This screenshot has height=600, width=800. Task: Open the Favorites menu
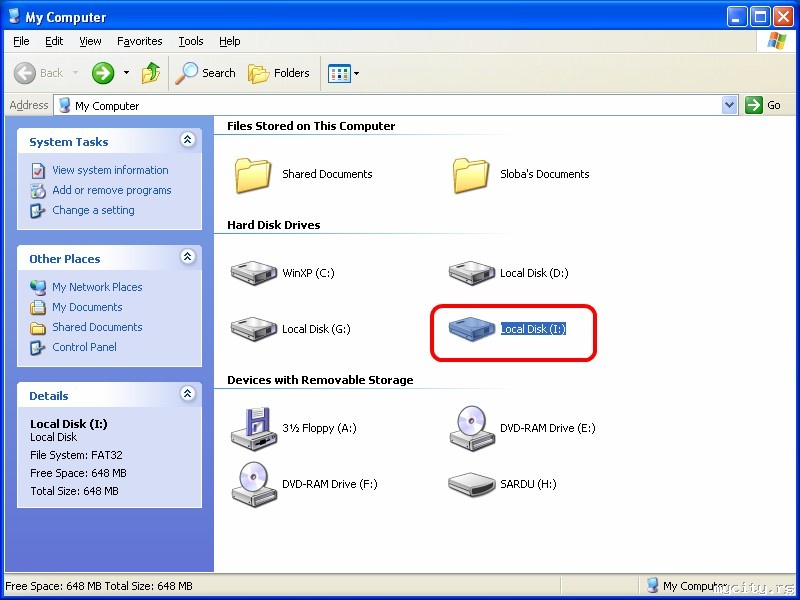point(140,41)
